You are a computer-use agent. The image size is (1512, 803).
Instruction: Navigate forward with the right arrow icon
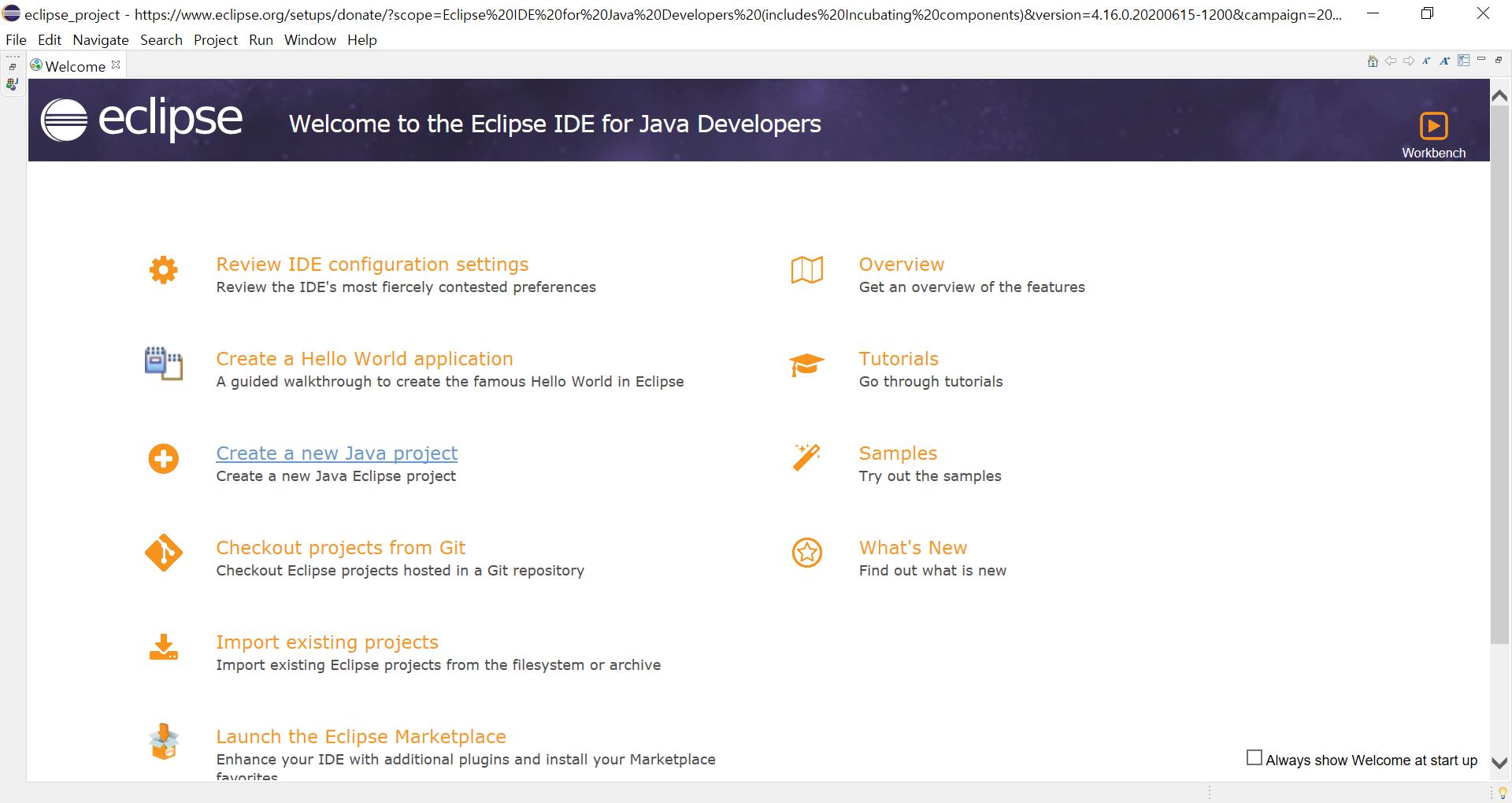click(1409, 61)
